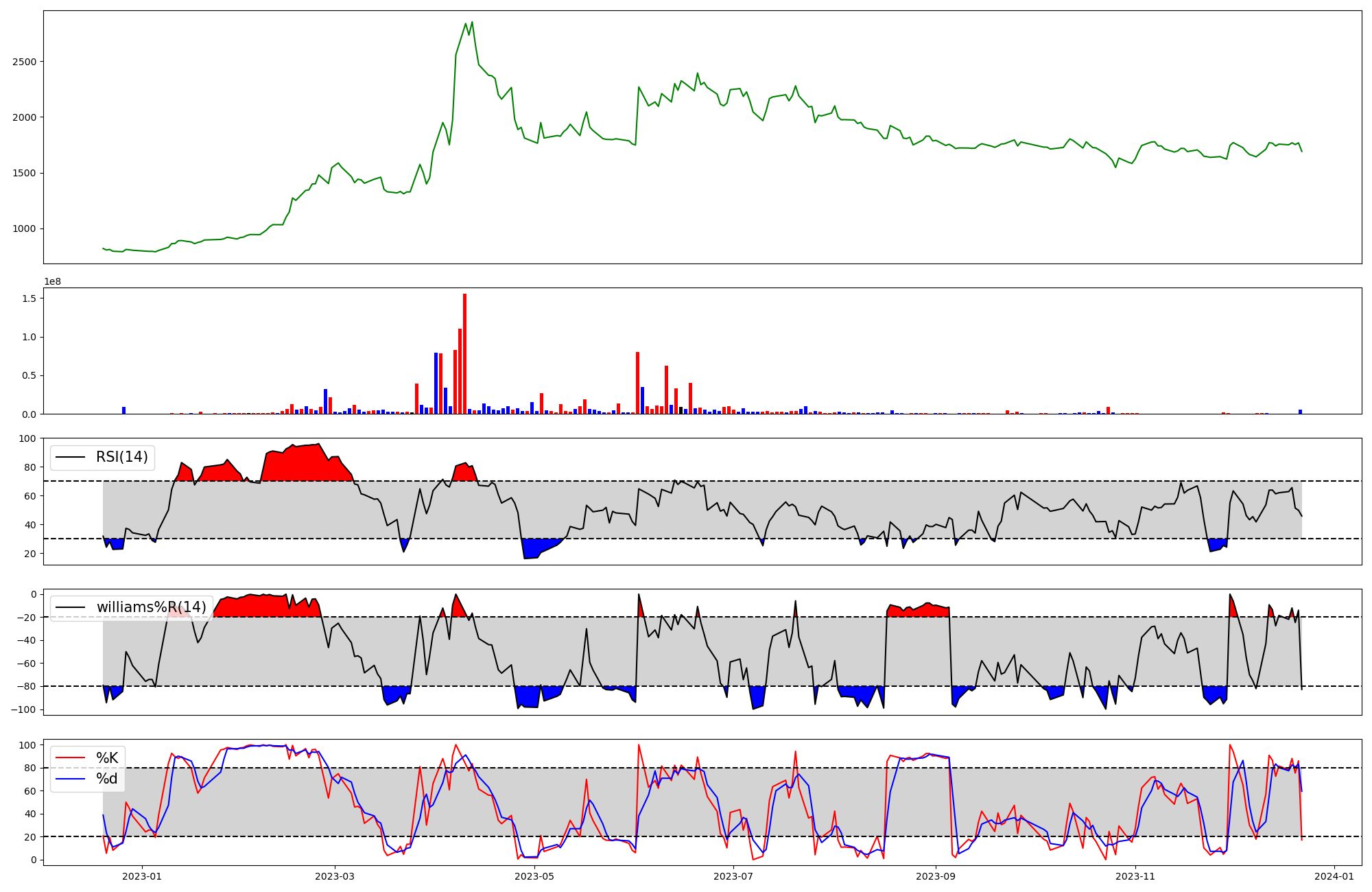Click the 1000 price axis tick label

(24, 229)
